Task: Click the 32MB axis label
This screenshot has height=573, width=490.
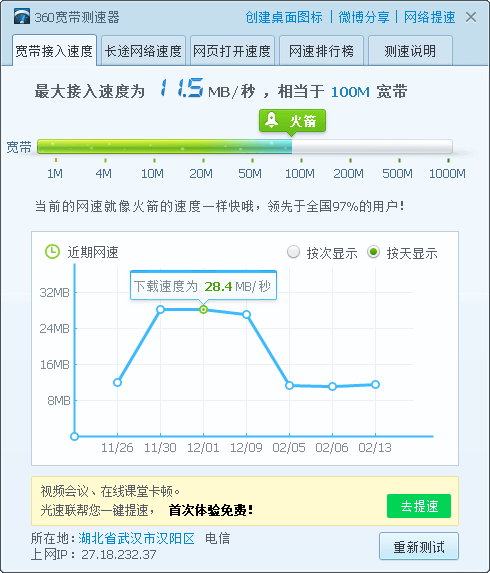Action: [54, 293]
